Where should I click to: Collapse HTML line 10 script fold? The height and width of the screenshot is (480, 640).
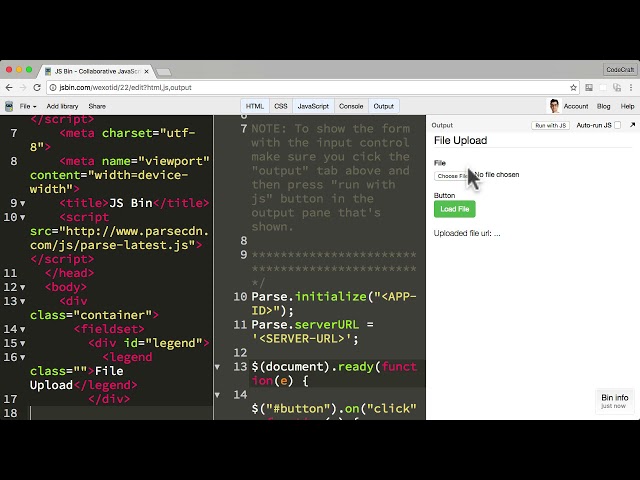tap(22, 217)
